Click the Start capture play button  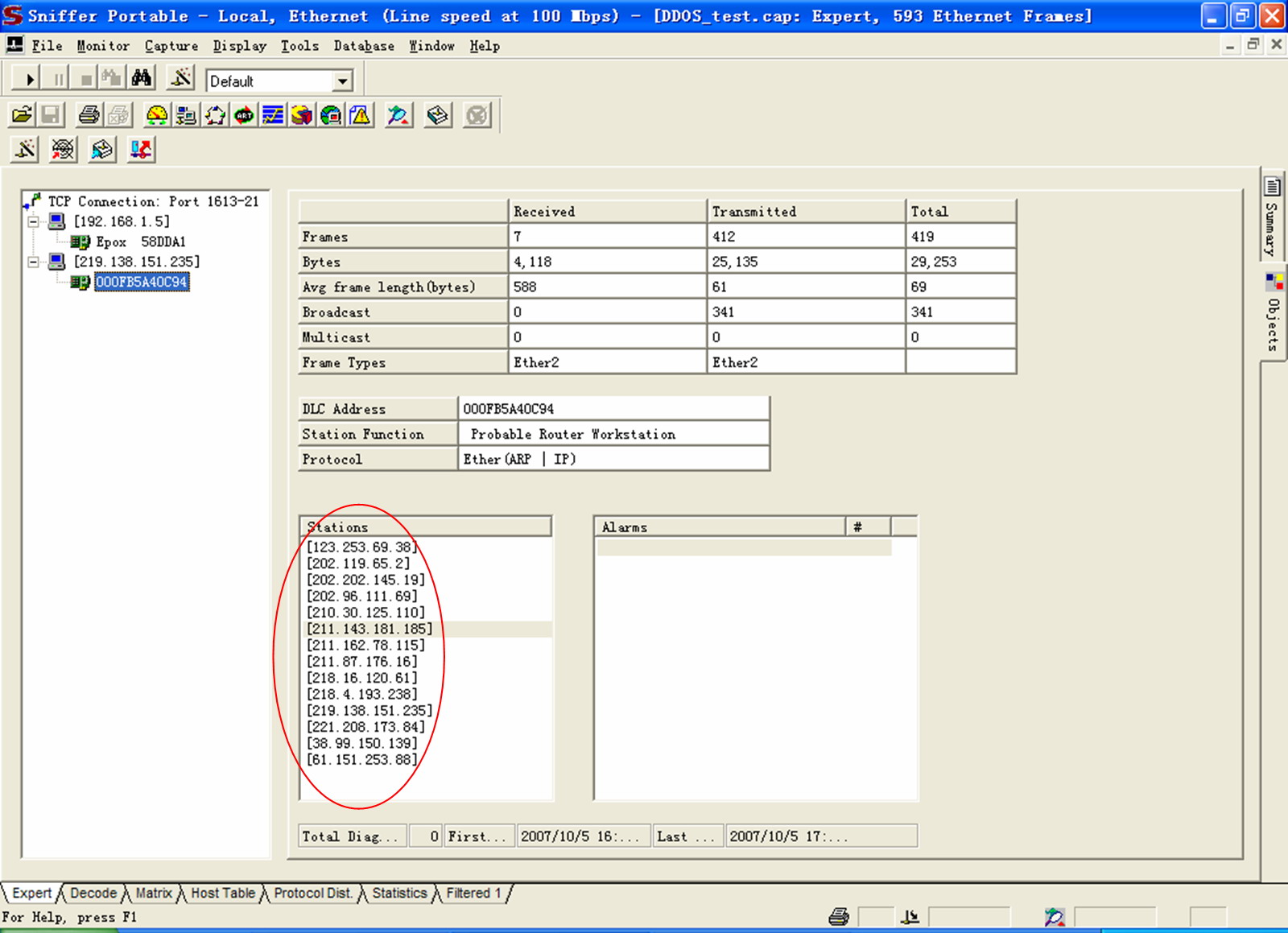click(29, 80)
